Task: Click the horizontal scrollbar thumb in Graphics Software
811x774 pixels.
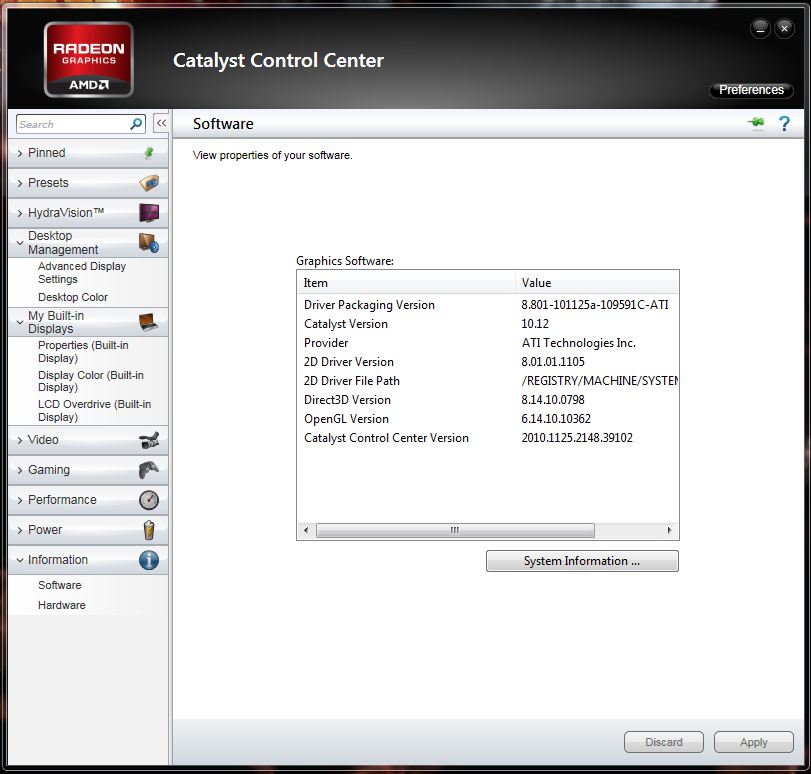Action: (455, 530)
